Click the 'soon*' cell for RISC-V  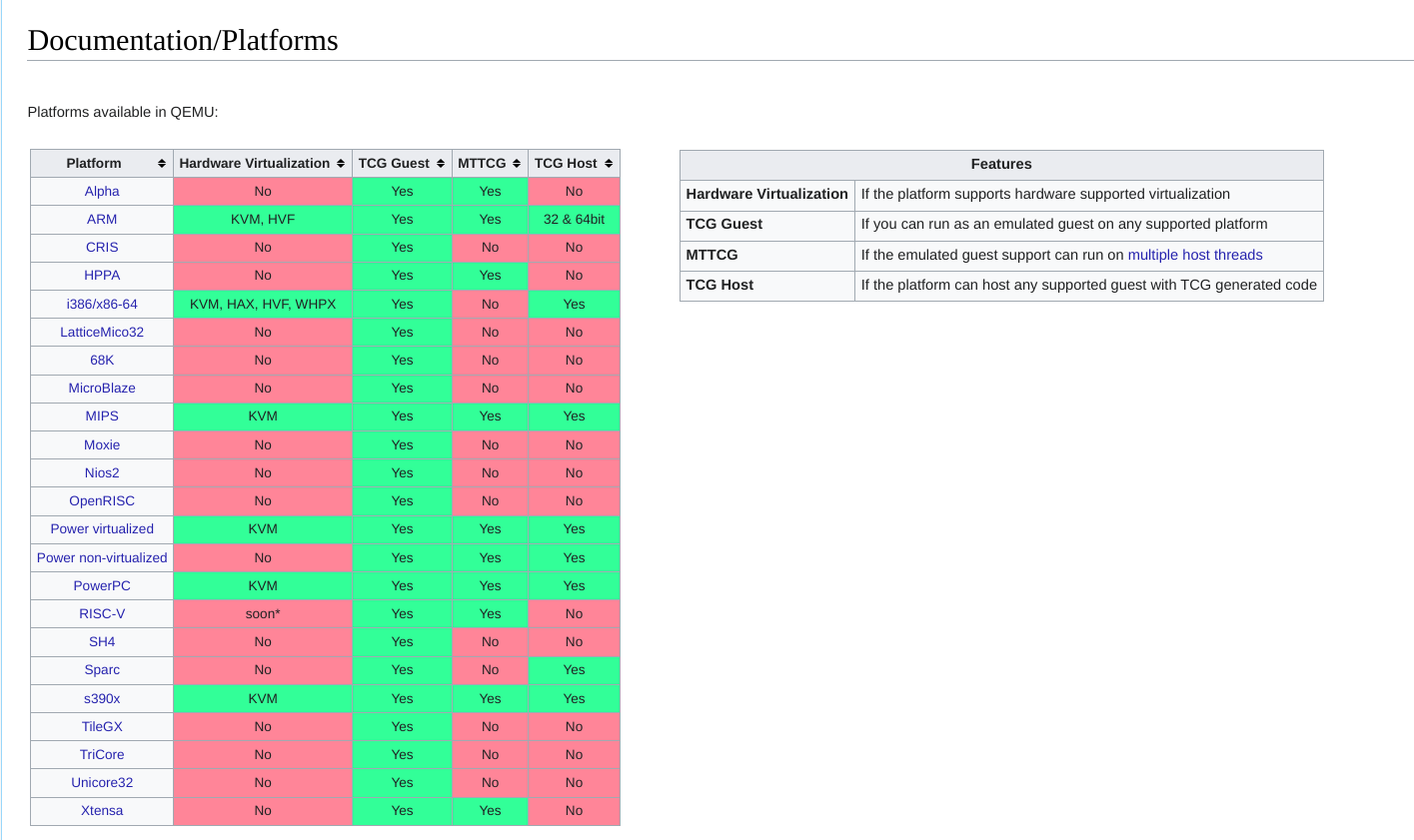pyautogui.click(x=263, y=614)
